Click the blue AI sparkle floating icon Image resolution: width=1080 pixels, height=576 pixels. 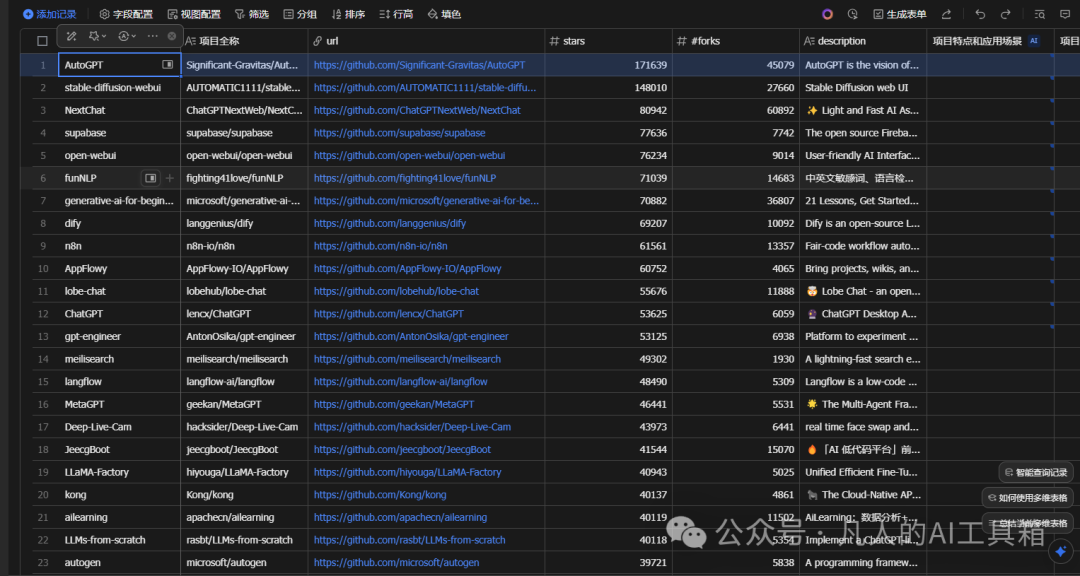1059,551
